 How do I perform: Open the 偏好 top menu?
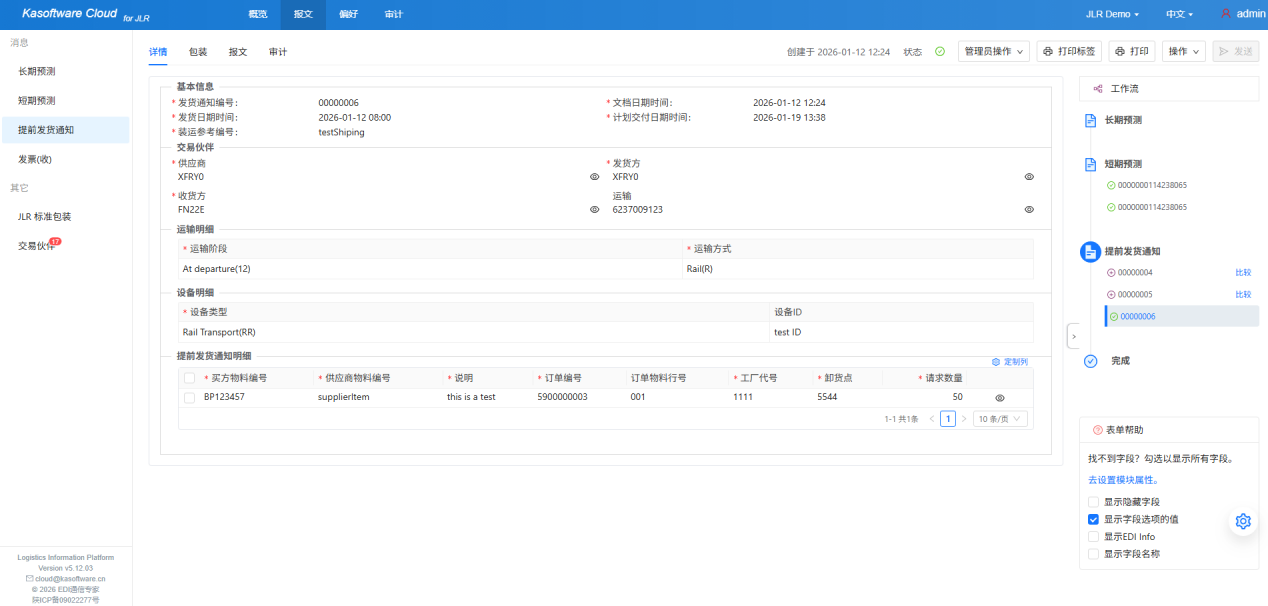(348, 14)
